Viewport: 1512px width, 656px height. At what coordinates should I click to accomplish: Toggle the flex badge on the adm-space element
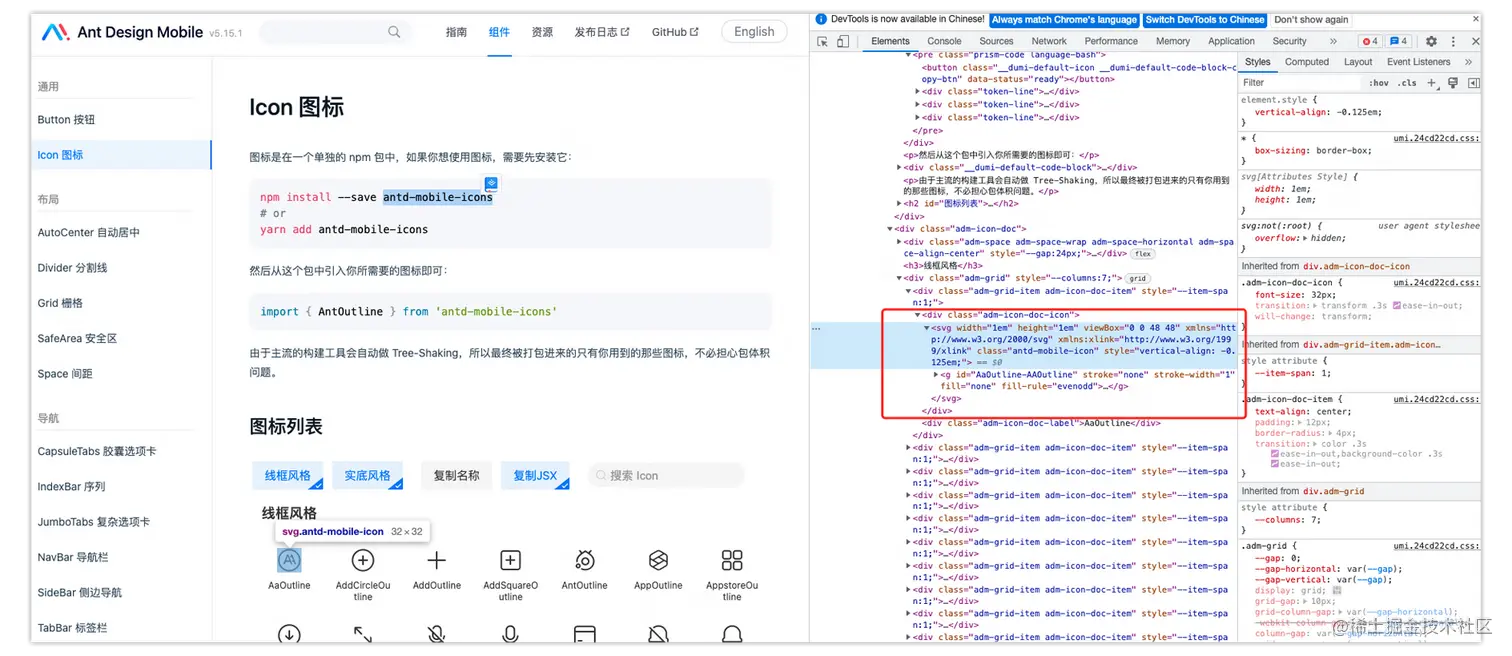click(1143, 254)
